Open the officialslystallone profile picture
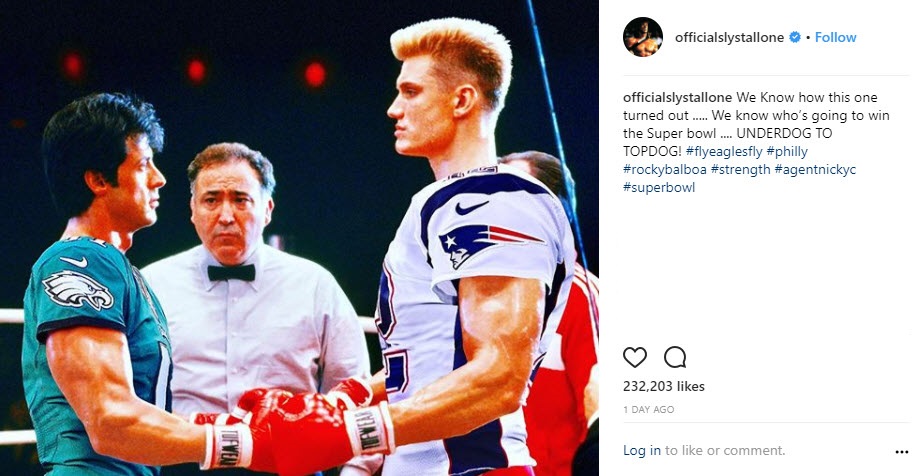Screen dimensions: 914x476 pyautogui.click(x=643, y=37)
